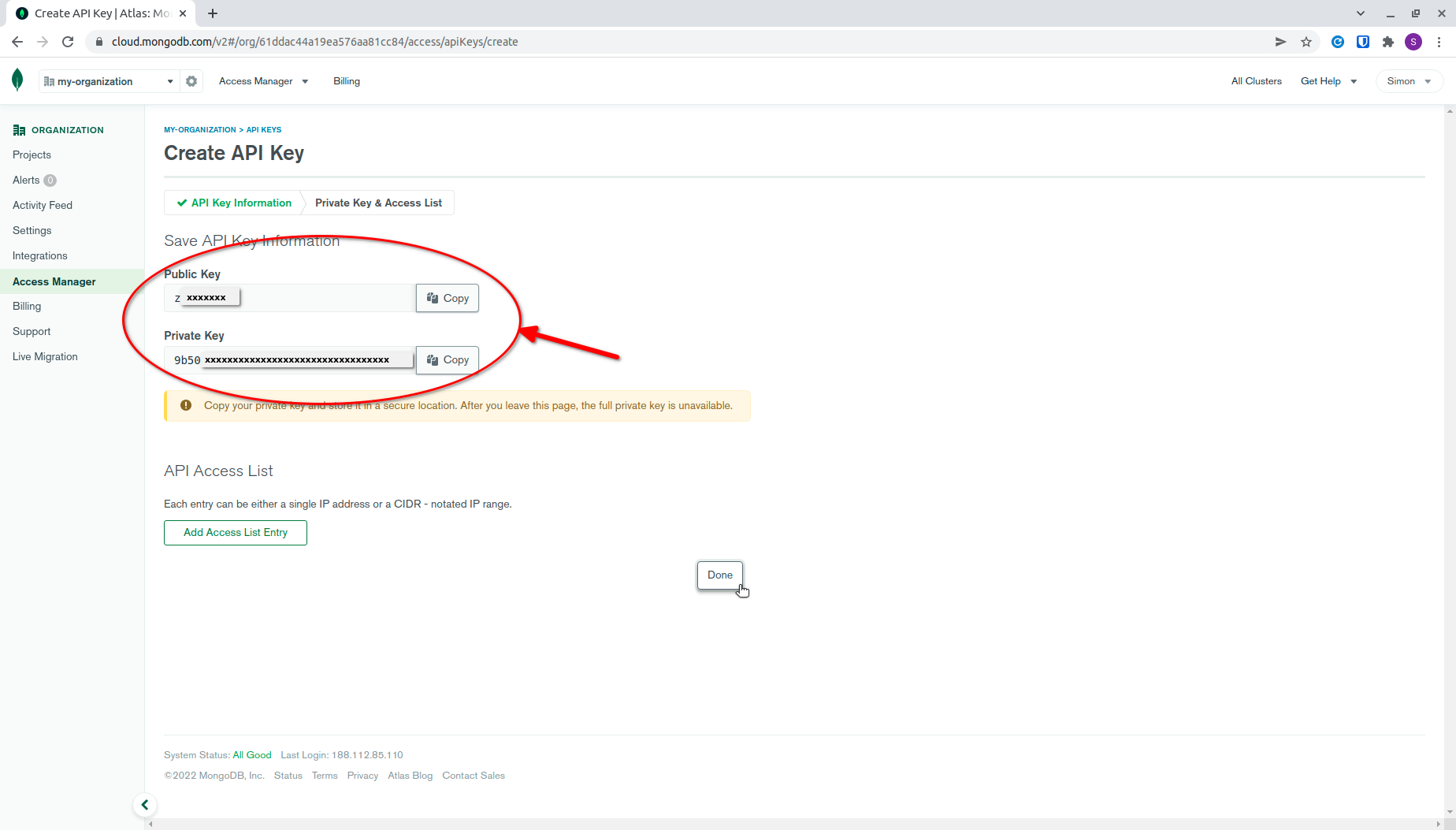The image size is (1456, 830).
Task: Open Billing in the top navigation
Action: (347, 81)
